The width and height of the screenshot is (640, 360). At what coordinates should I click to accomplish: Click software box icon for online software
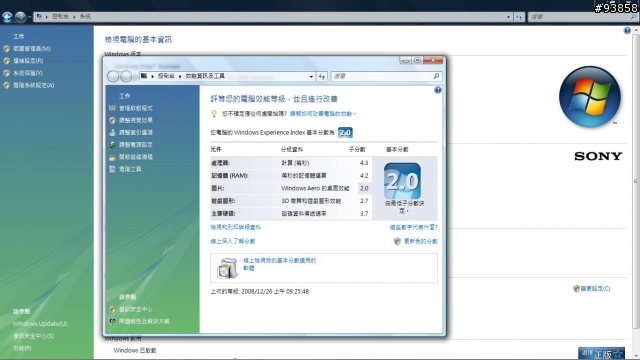coord(227,268)
